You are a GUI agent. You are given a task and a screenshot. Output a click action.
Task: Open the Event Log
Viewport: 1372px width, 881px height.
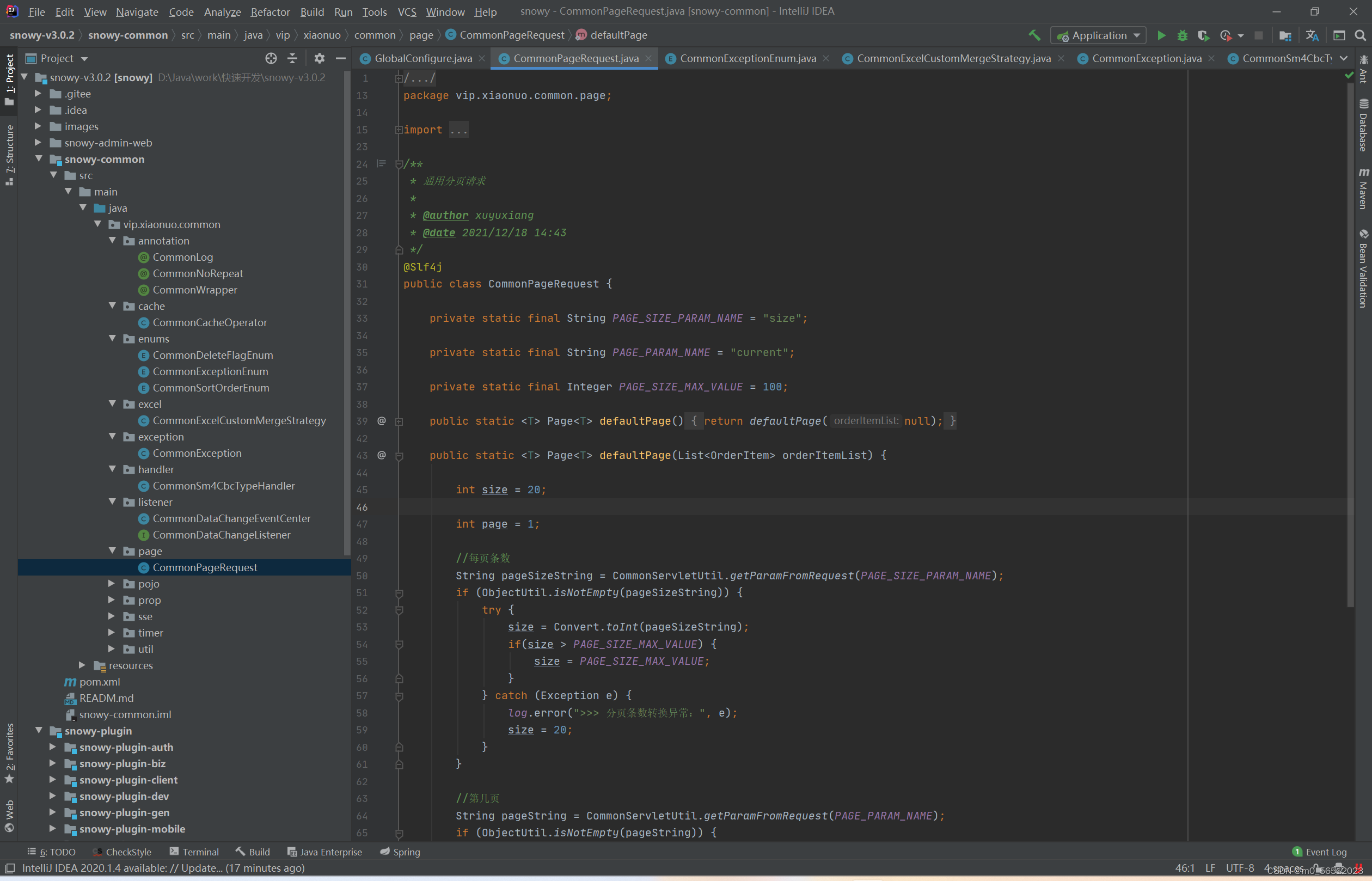(x=1320, y=852)
